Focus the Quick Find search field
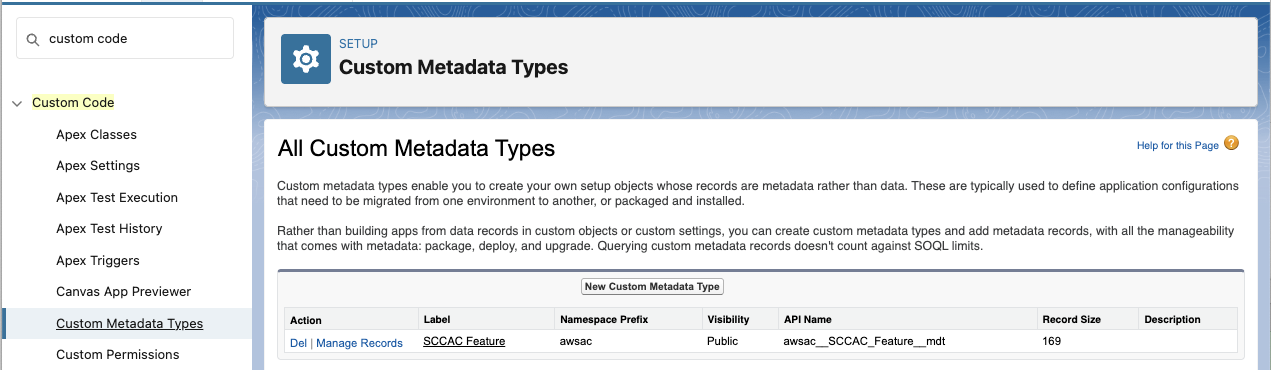The height and width of the screenshot is (370, 1271). pyautogui.click(x=125, y=38)
